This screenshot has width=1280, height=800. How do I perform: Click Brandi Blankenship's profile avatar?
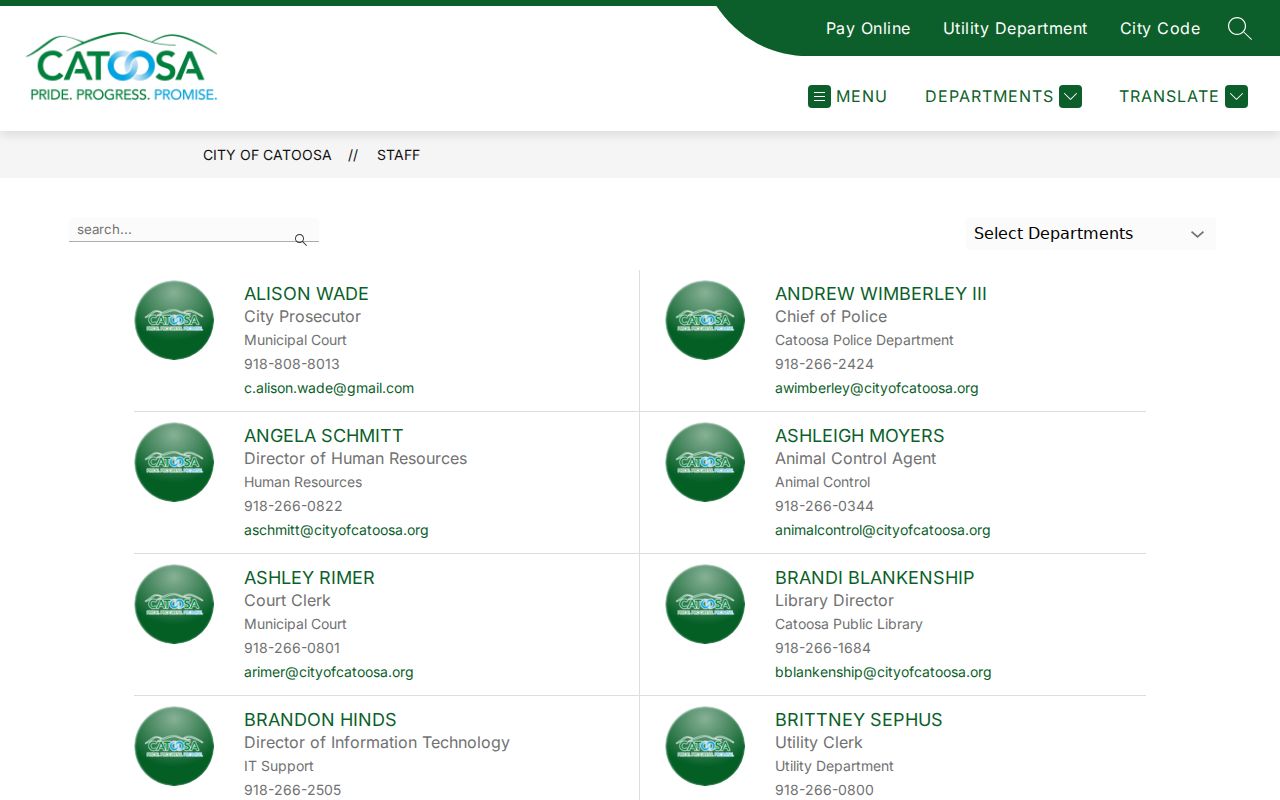(x=705, y=604)
